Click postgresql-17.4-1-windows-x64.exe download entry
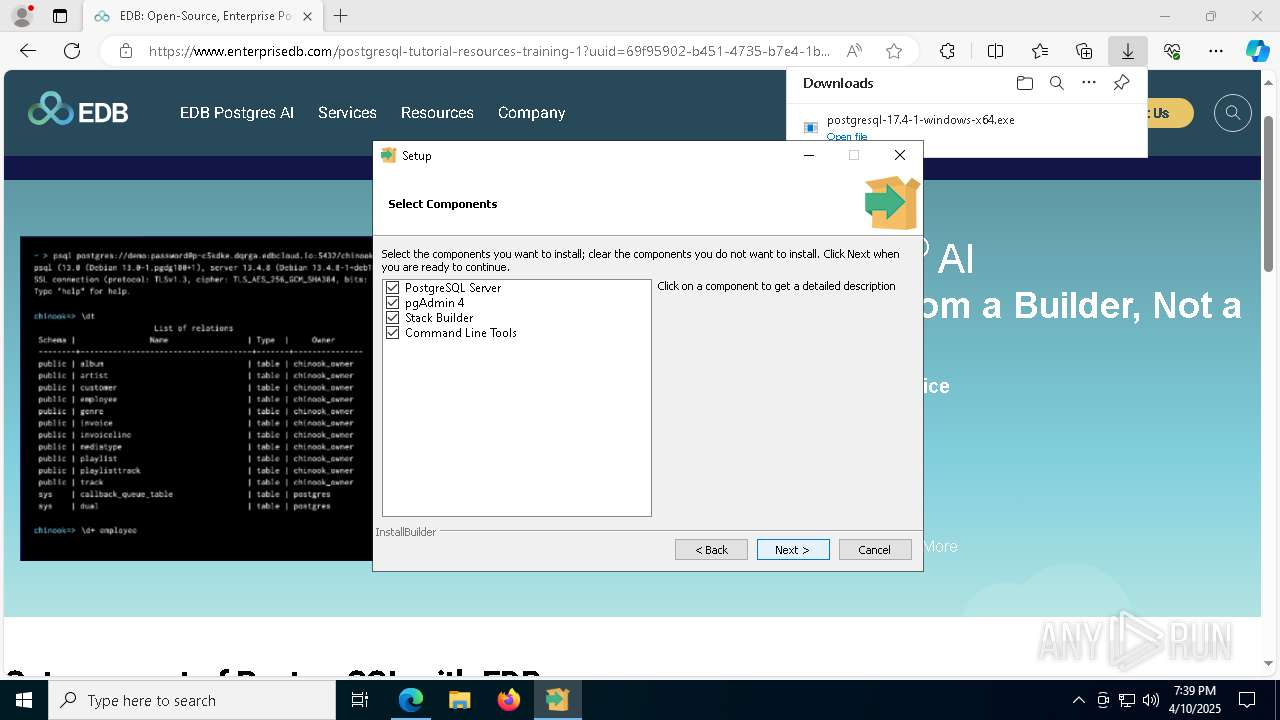The width and height of the screenshot is (1280, 720). [920, 120]
